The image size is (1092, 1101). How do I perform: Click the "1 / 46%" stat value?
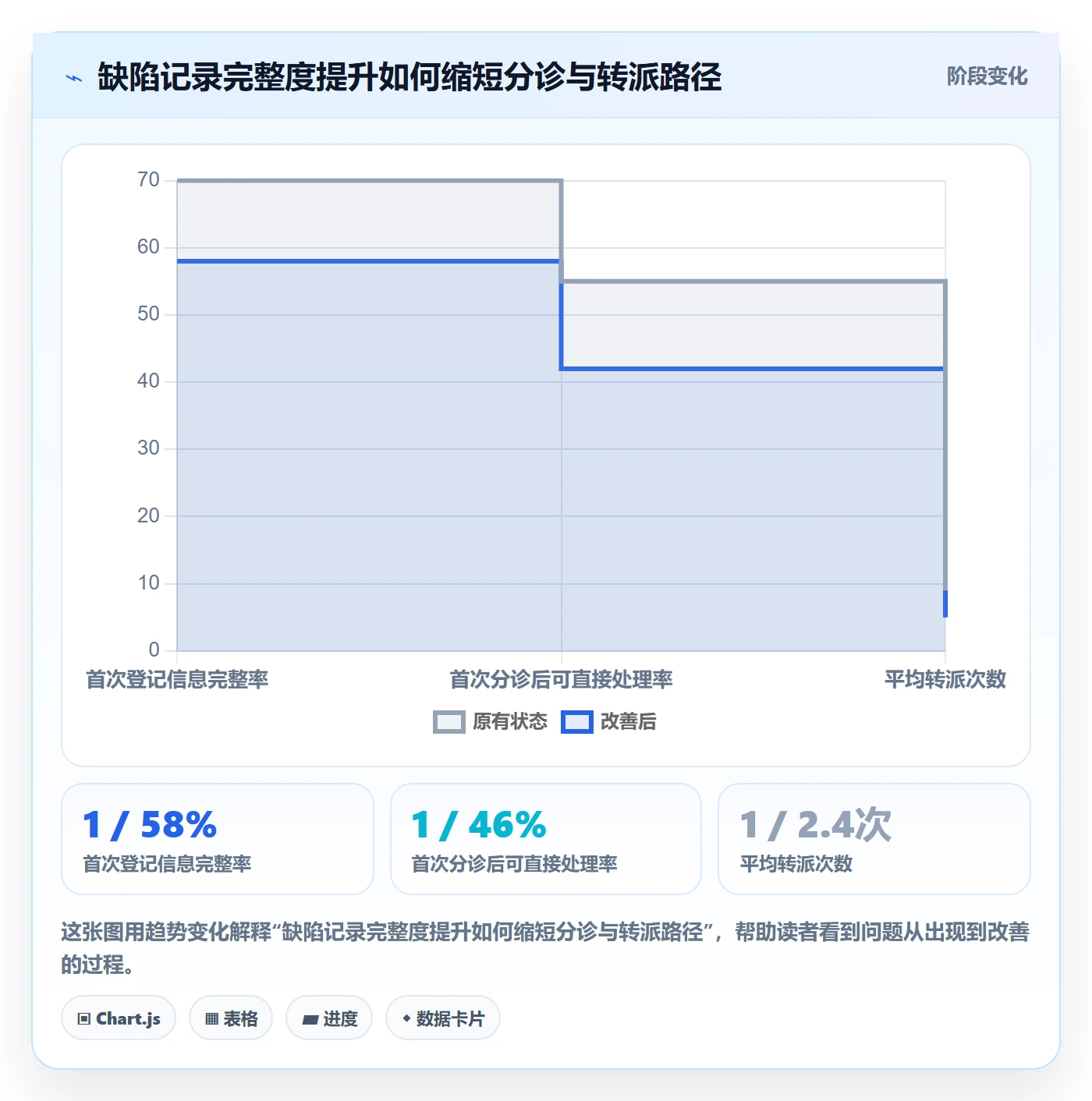479,824
